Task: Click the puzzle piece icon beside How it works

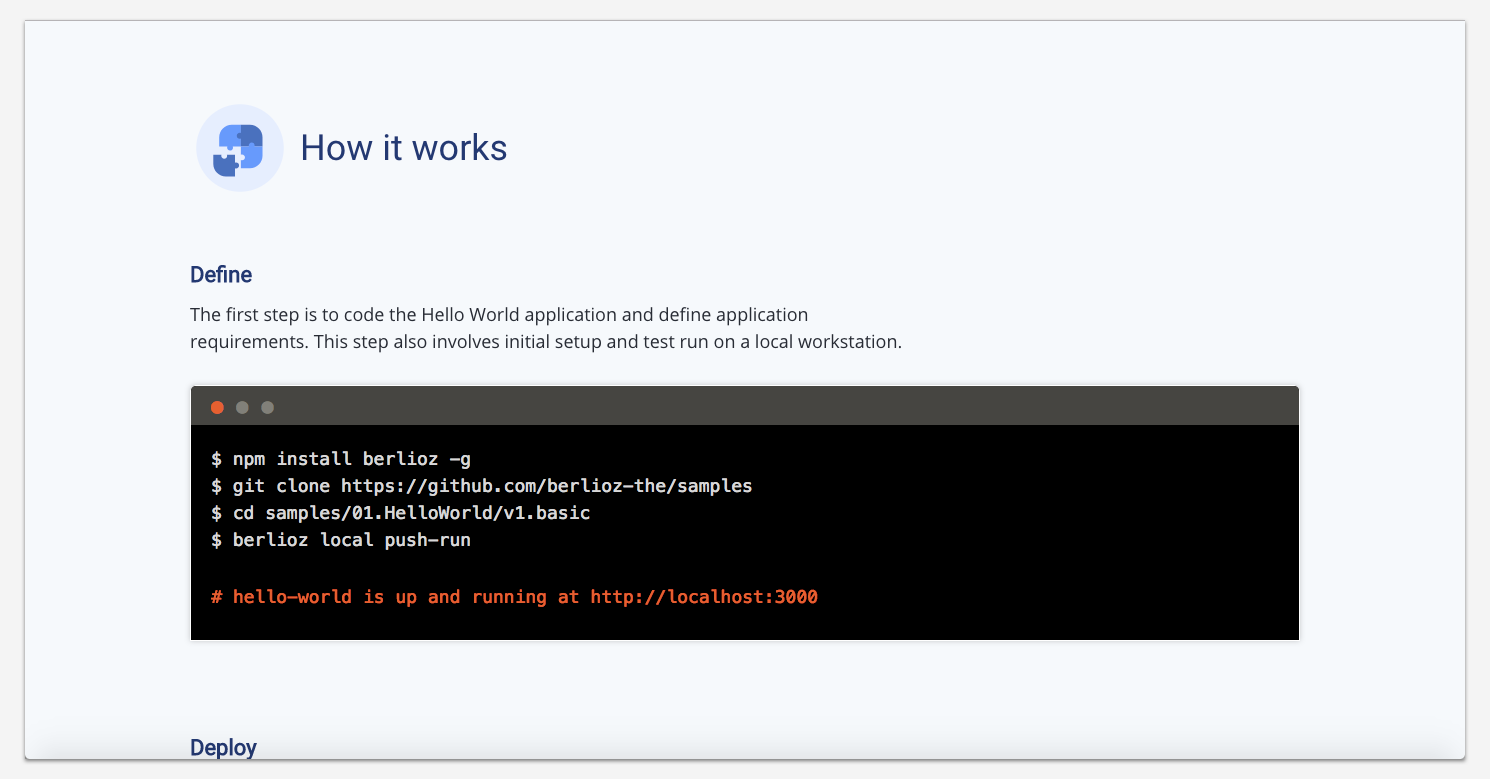Action: pyautogui.click(x=240, y=148)
